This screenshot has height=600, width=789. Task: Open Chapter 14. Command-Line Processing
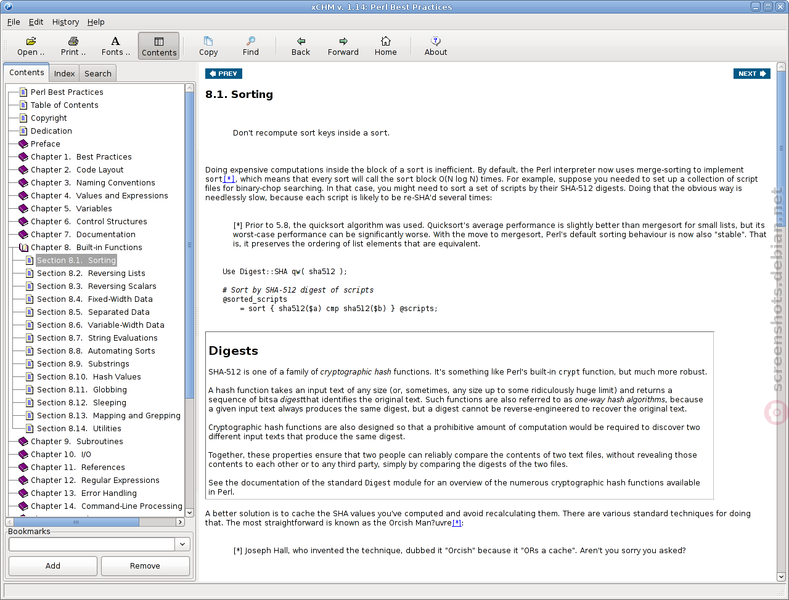106,506
